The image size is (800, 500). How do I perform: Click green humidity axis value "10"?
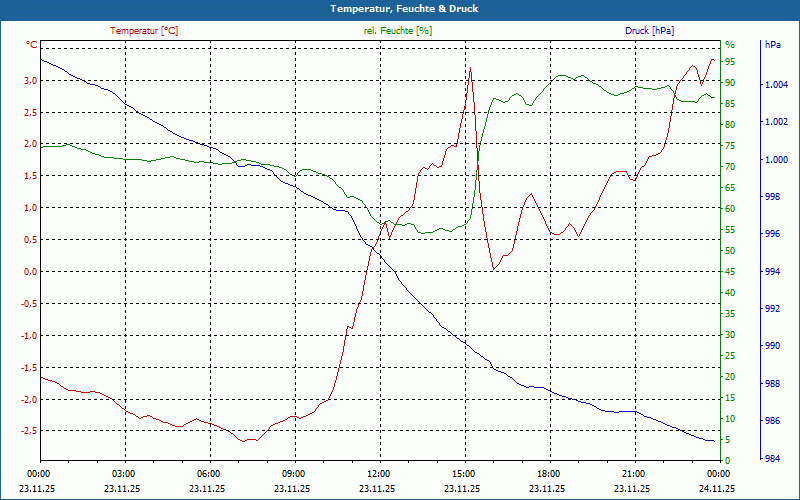coord(730,419)
